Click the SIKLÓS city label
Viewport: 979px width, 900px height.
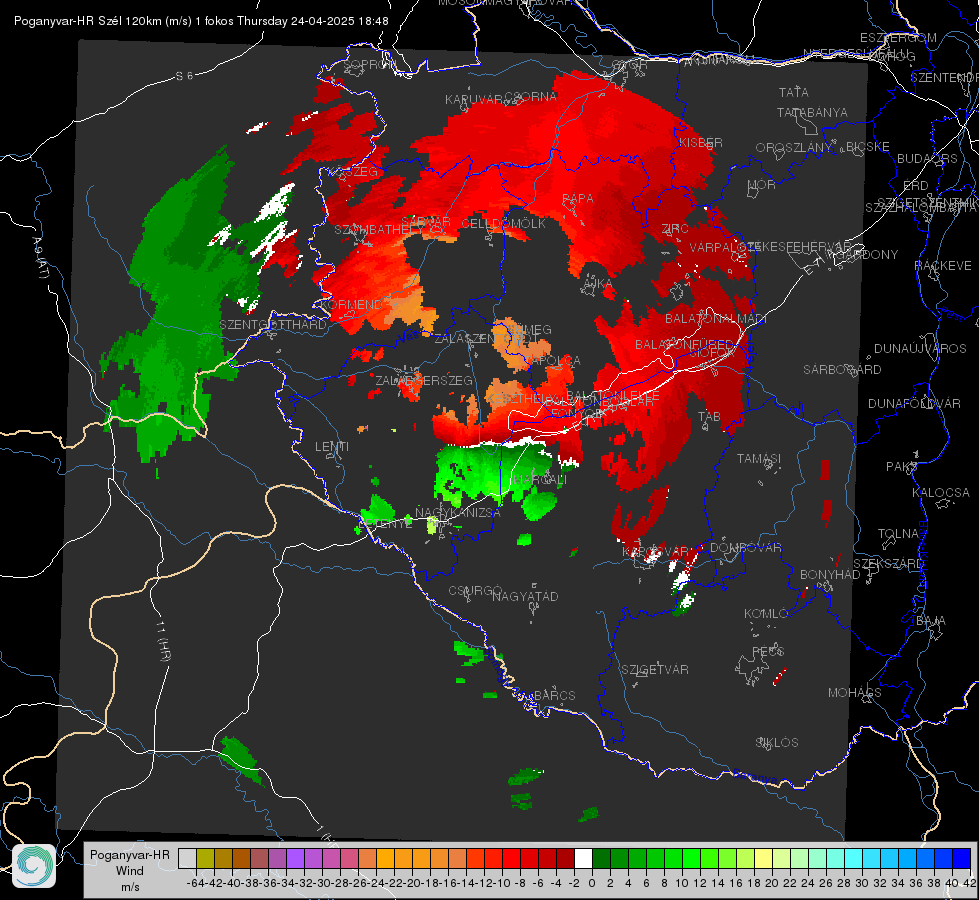pyautogui.click(x=777, y=743)
